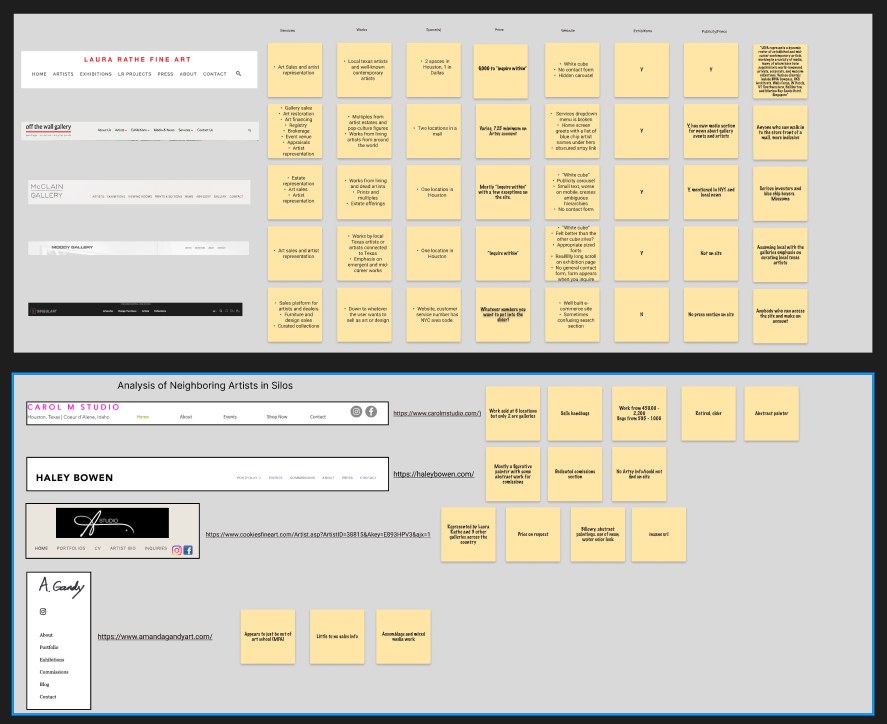This screenshot has height=724, width=887.
Task: Select the 'Exhibitions' column label
Action: pyautogui.click(x=643, y=31)
